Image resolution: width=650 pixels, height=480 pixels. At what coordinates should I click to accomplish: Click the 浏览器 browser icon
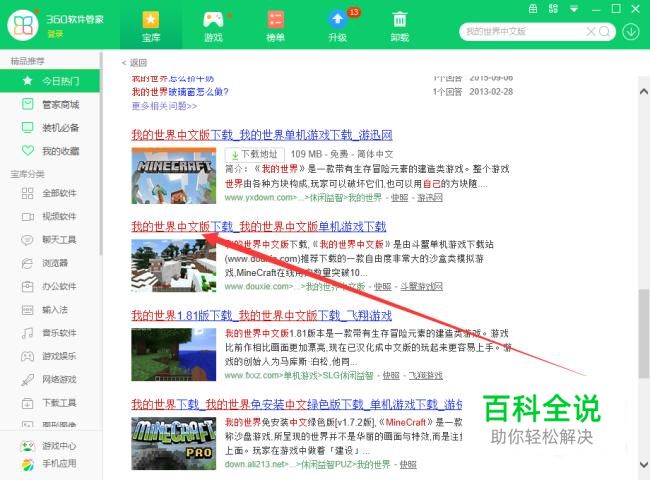click(x=27, y=263)
